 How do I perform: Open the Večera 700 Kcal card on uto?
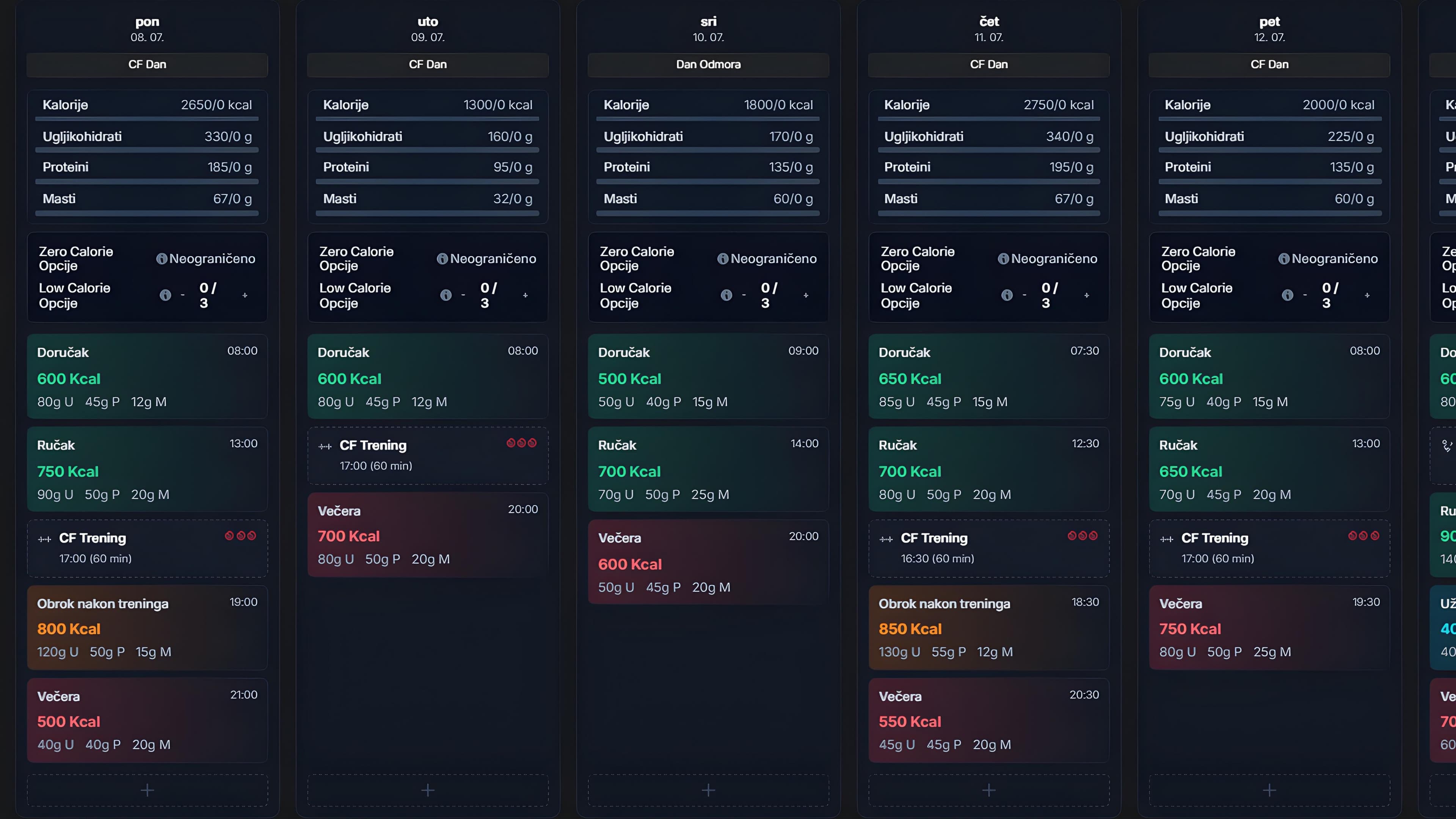[428, 535]
